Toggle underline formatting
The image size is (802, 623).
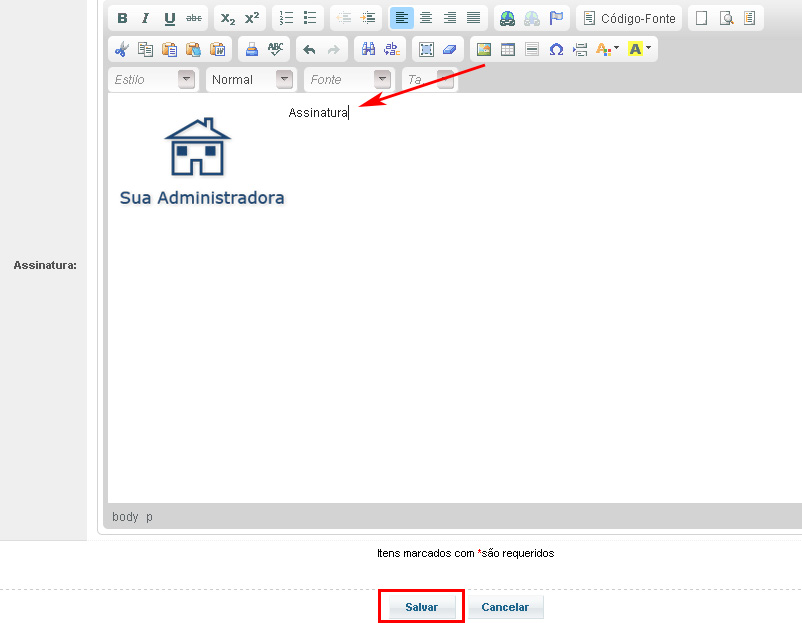point(170,18)
